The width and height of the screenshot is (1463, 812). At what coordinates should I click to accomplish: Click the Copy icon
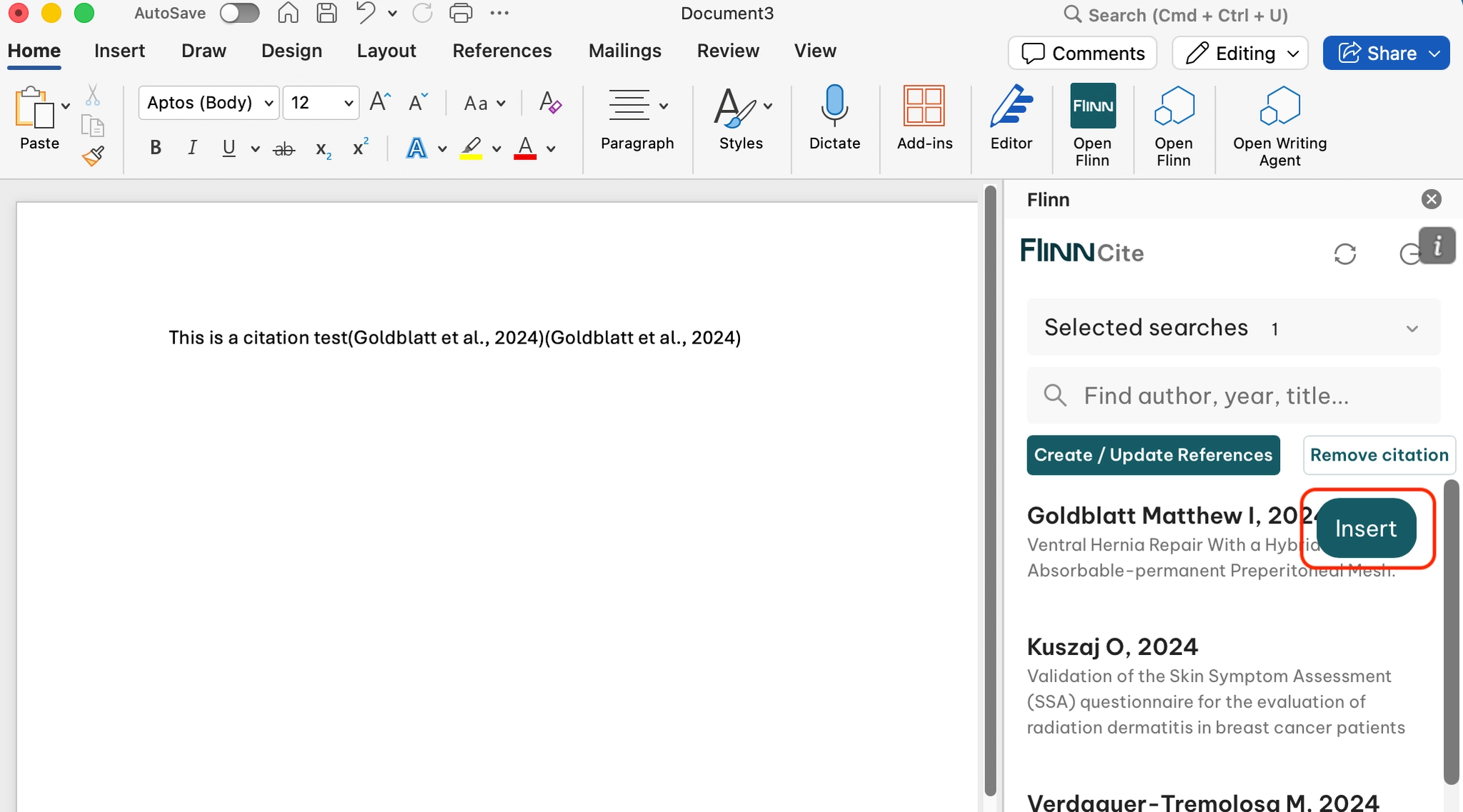click(93, 126)
